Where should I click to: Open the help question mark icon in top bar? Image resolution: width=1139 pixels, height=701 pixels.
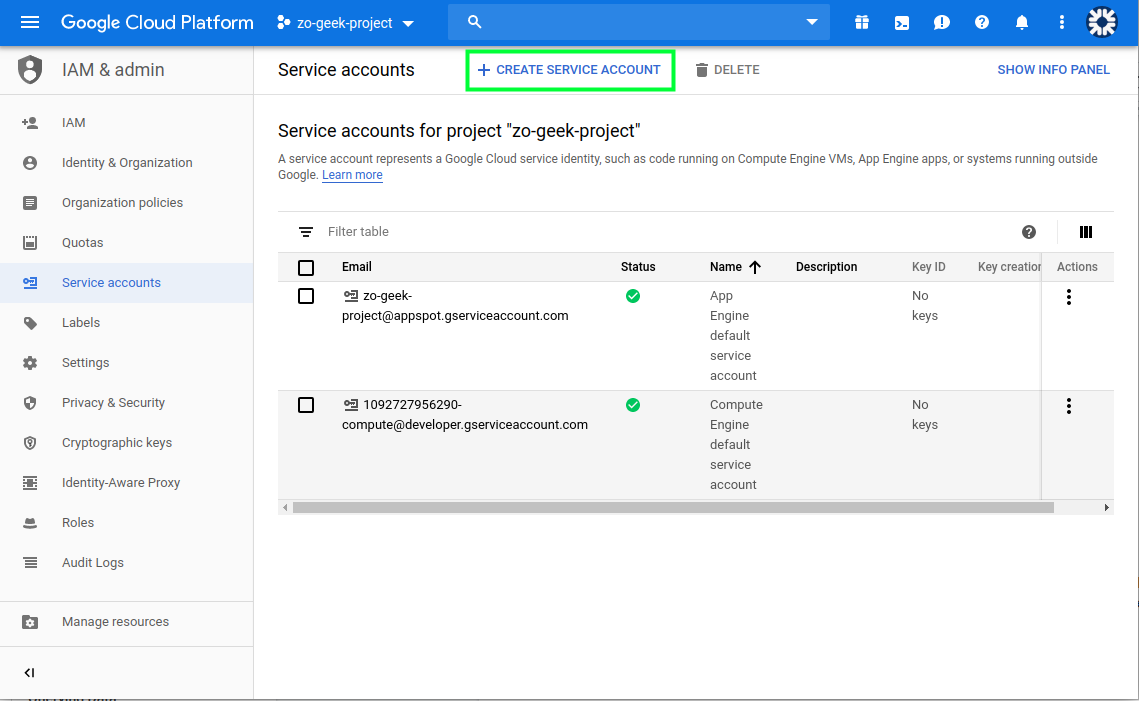981,23
